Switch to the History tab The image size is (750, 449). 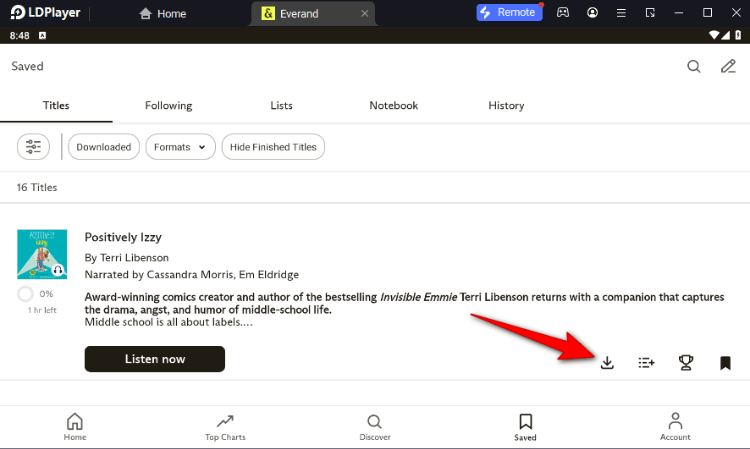coord(506,105)
